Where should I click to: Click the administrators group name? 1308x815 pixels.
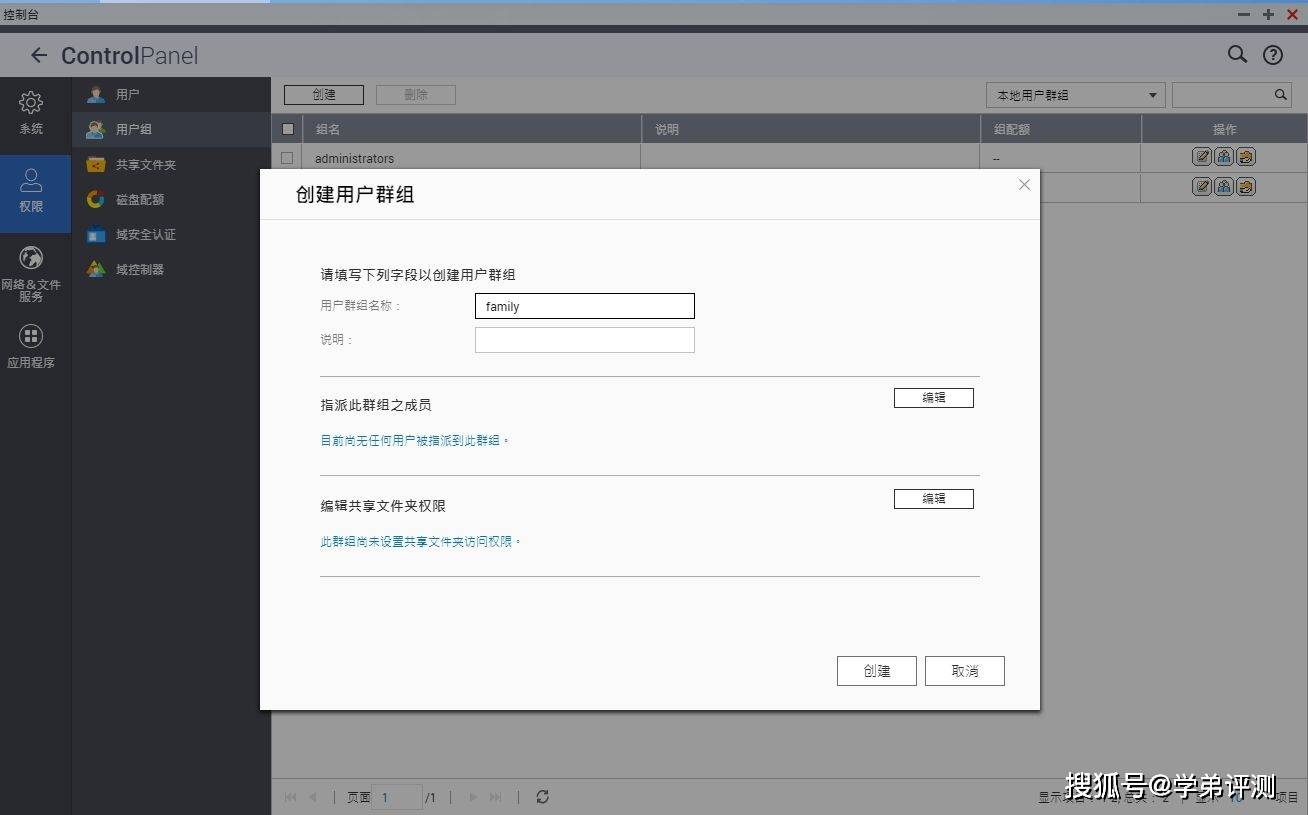[354, 158]
